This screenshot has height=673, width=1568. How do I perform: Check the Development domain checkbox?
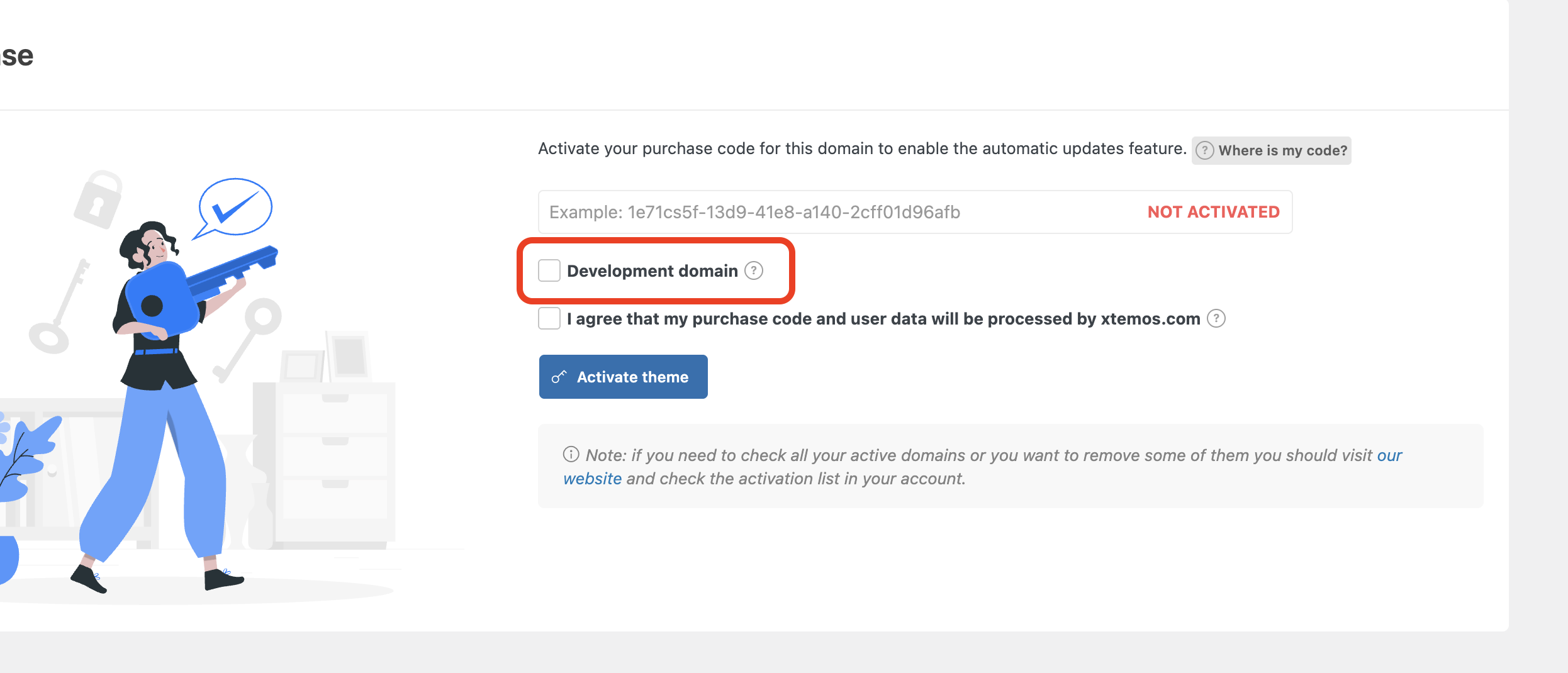[x=549, y=270]
